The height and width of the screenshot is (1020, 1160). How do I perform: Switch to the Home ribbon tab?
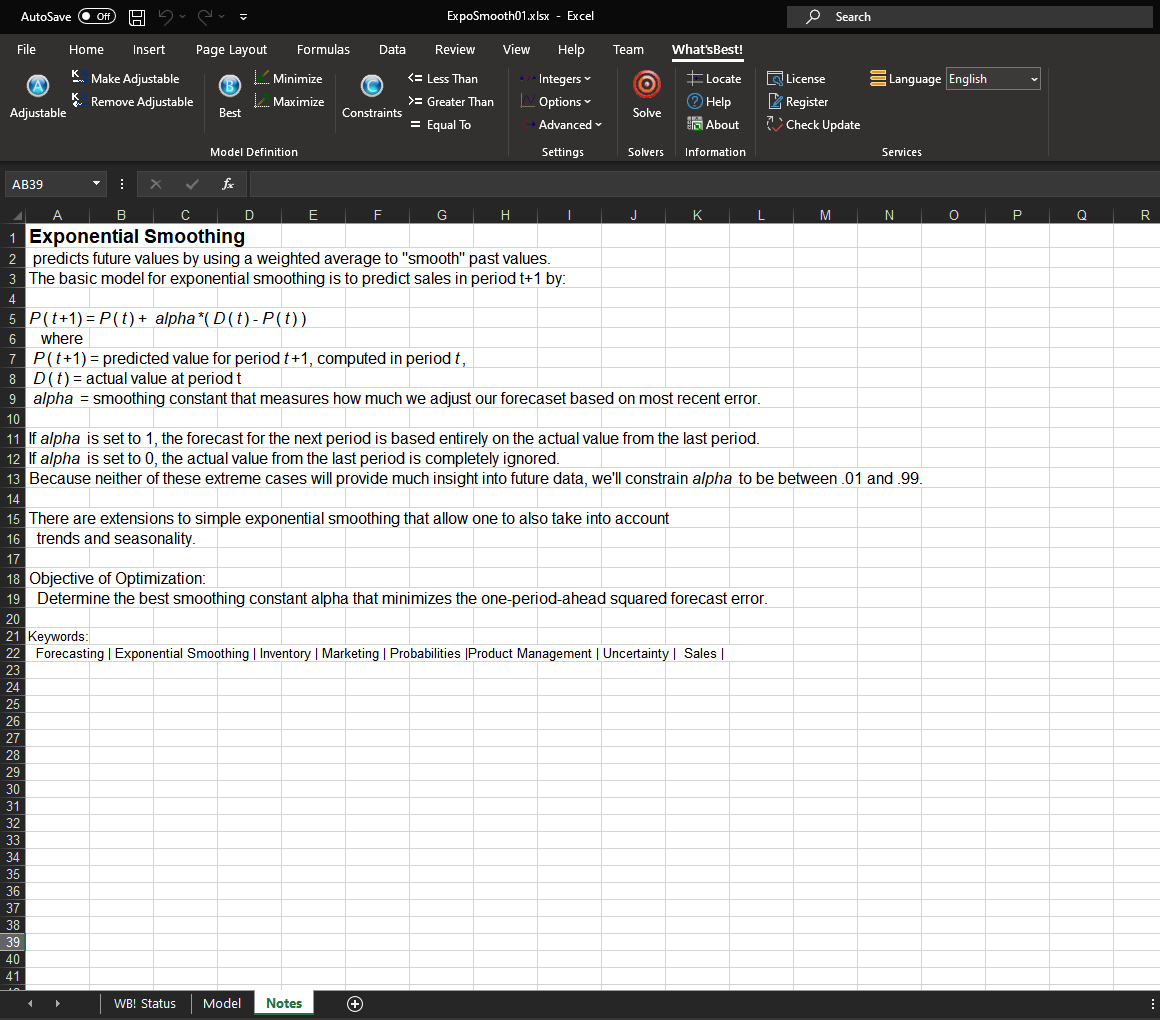click(87, 50)
